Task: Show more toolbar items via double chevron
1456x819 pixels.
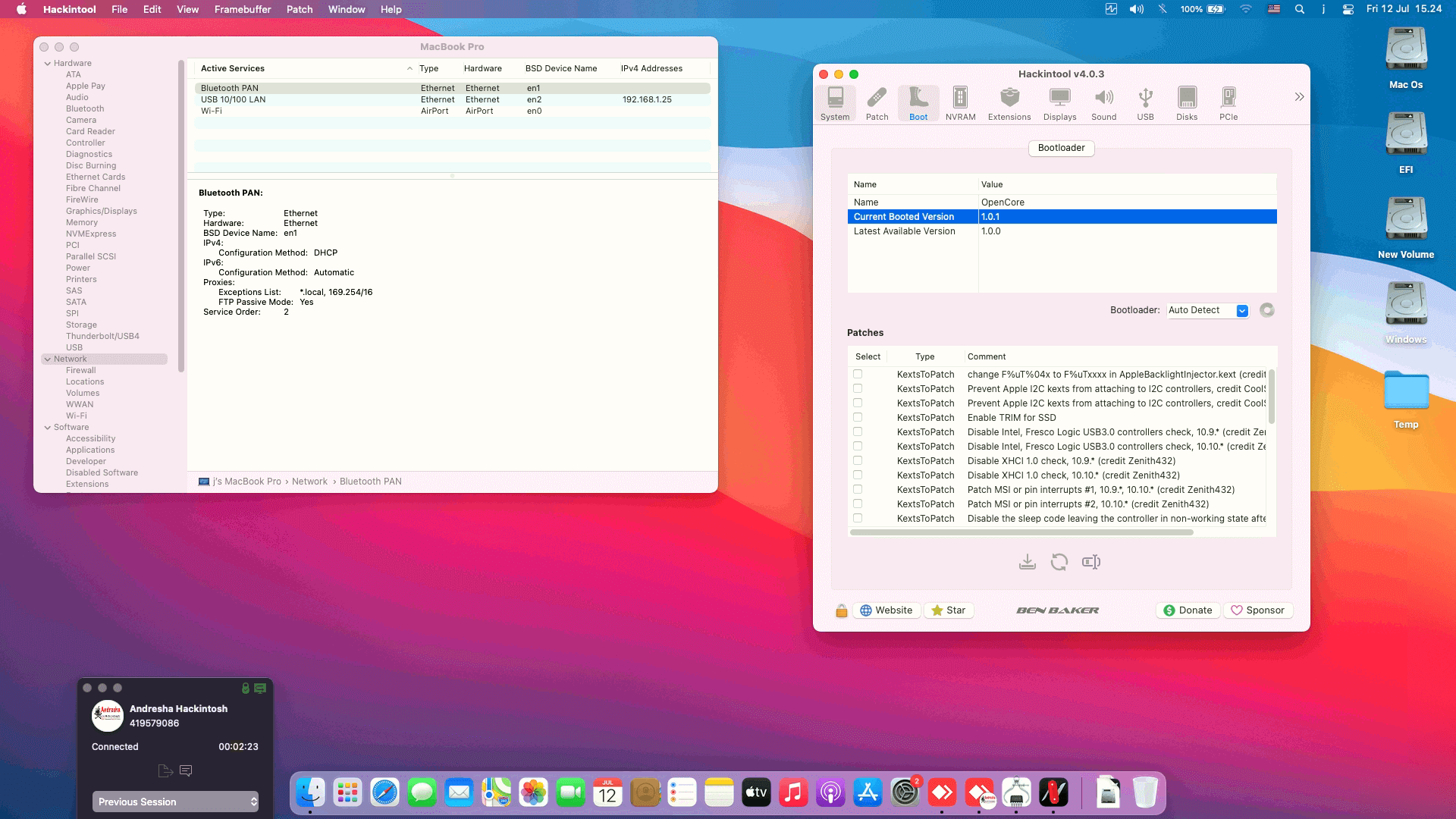Action: tap(1299, 97)
